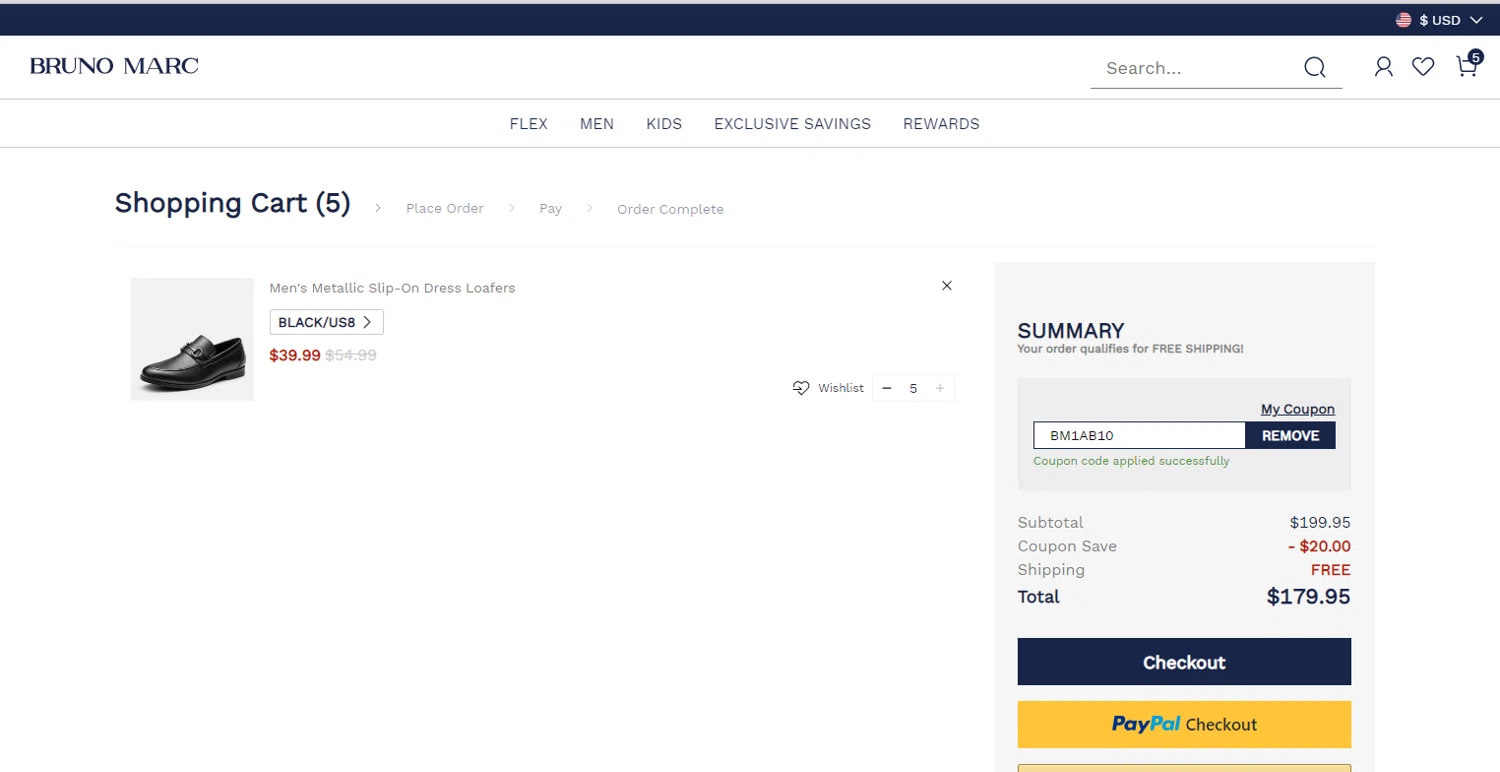1500x772 pixels.
Task: Click the Checkout button
Action: (1184, 662)
